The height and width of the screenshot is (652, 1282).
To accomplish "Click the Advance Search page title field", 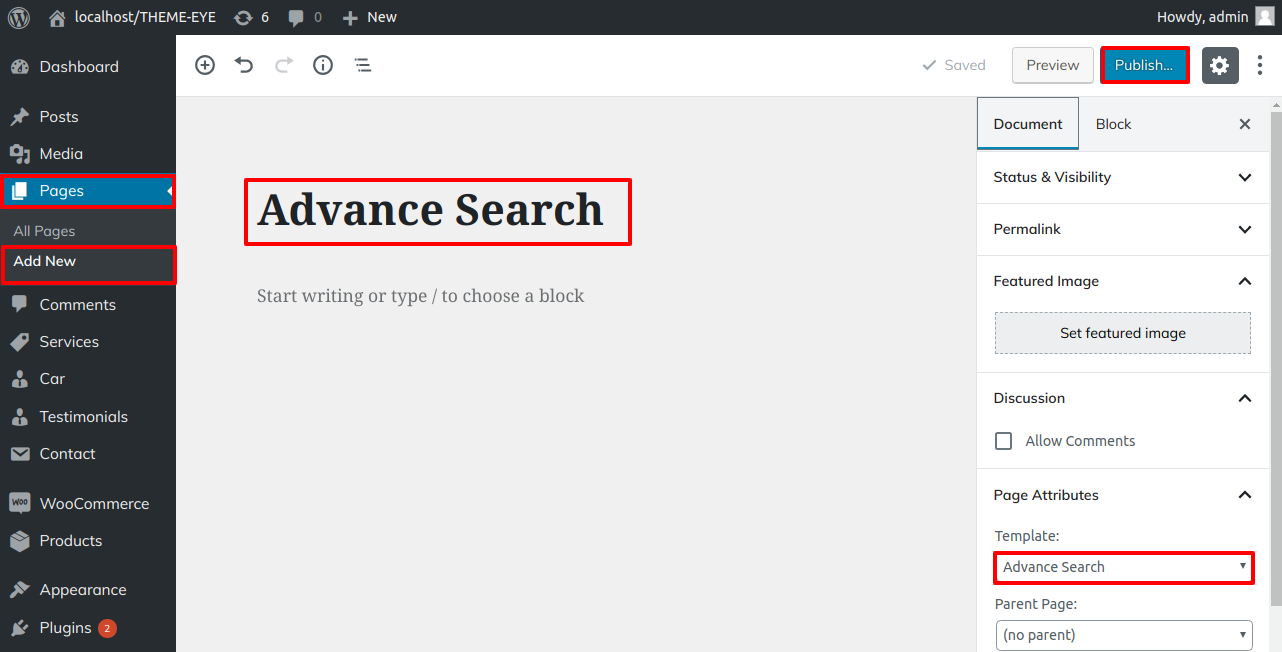I will coord(431,210).
